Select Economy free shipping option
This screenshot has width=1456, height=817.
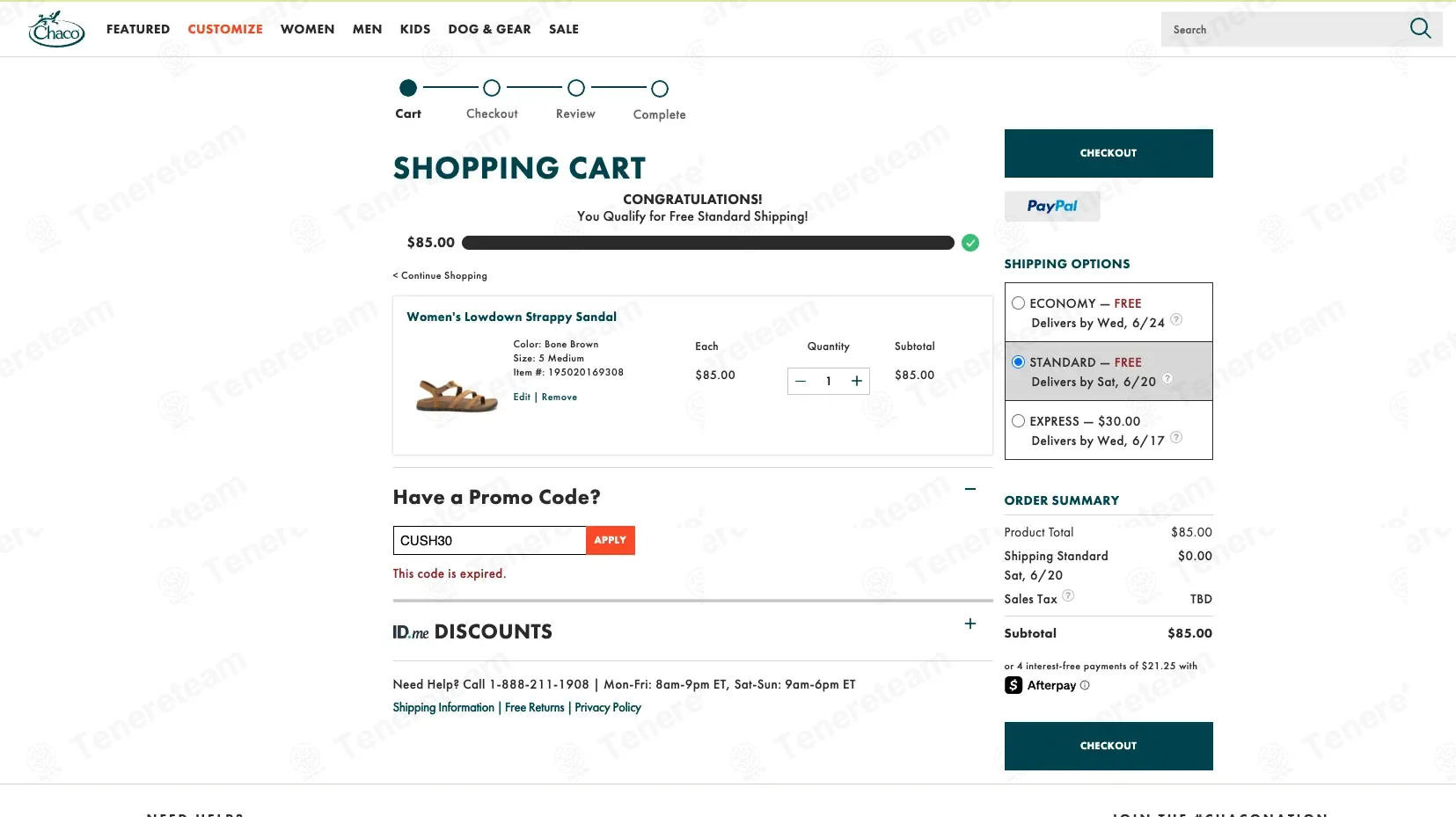click(1018, 303)
